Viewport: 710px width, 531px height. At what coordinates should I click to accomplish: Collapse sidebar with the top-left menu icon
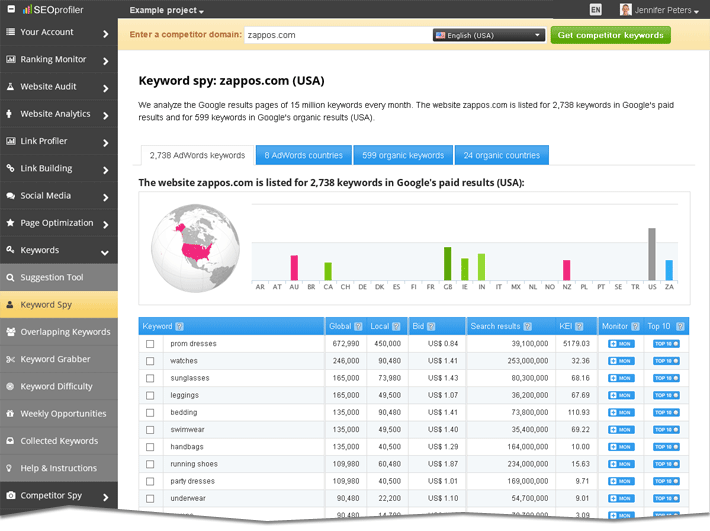tap(11, 9)
